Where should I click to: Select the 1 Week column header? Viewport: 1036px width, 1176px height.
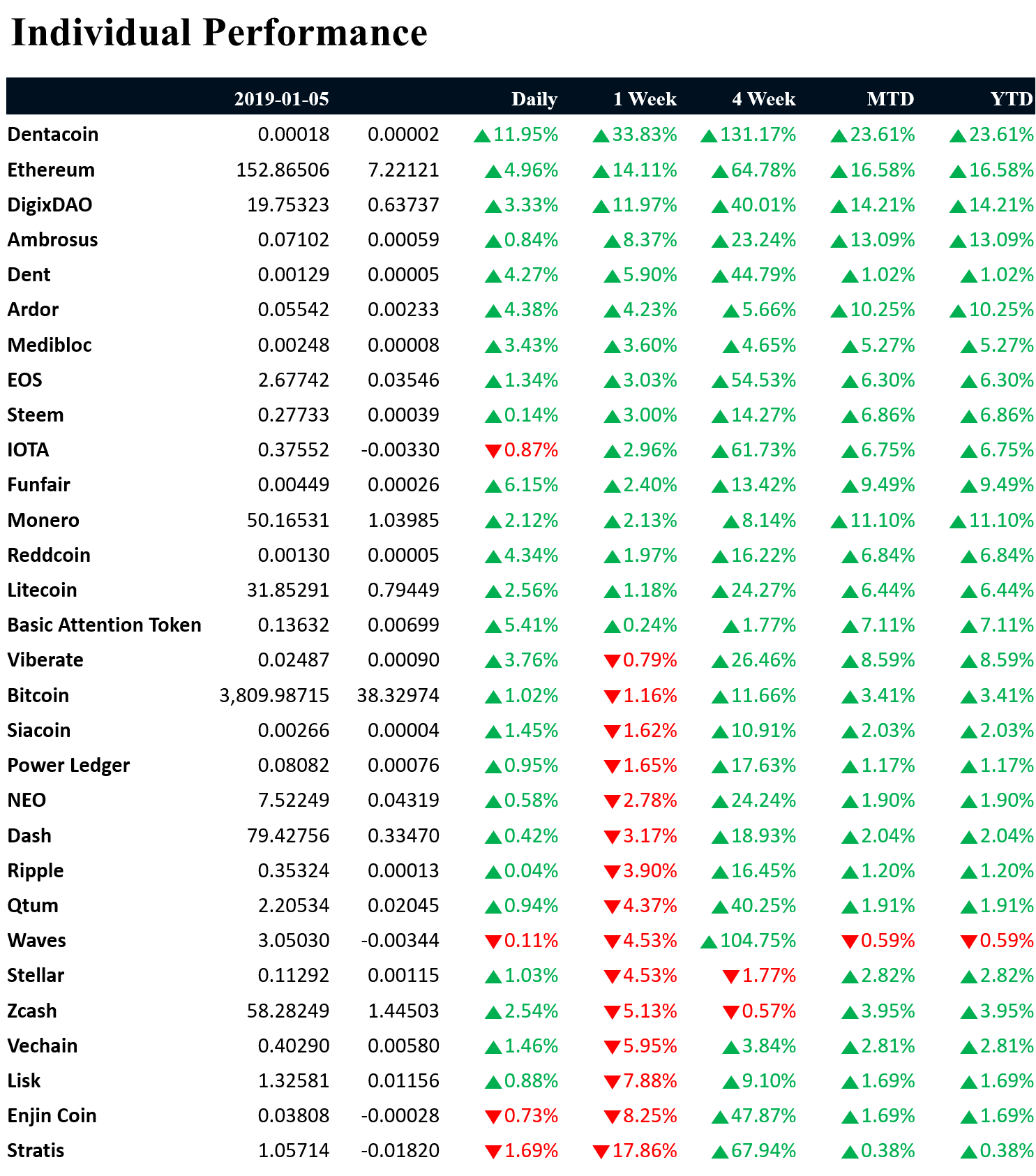click(645, 99)
